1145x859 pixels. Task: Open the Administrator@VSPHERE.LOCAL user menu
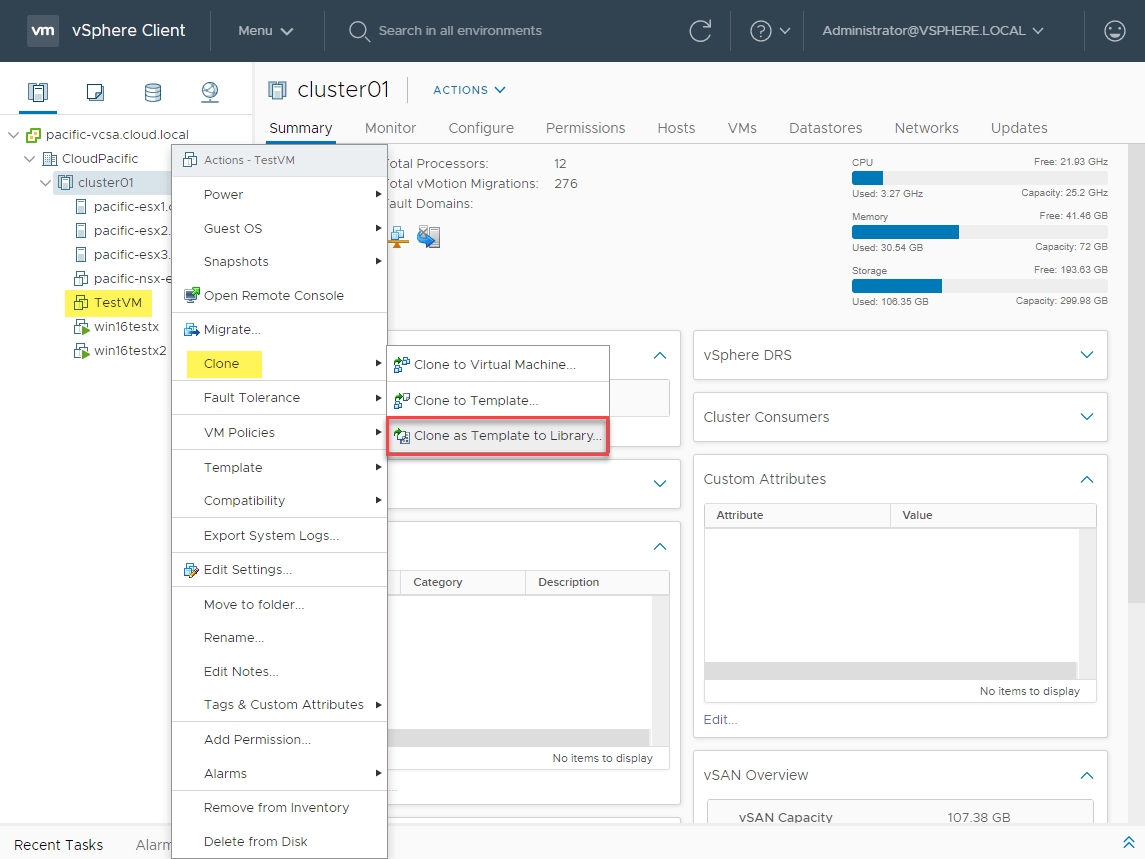933,31
